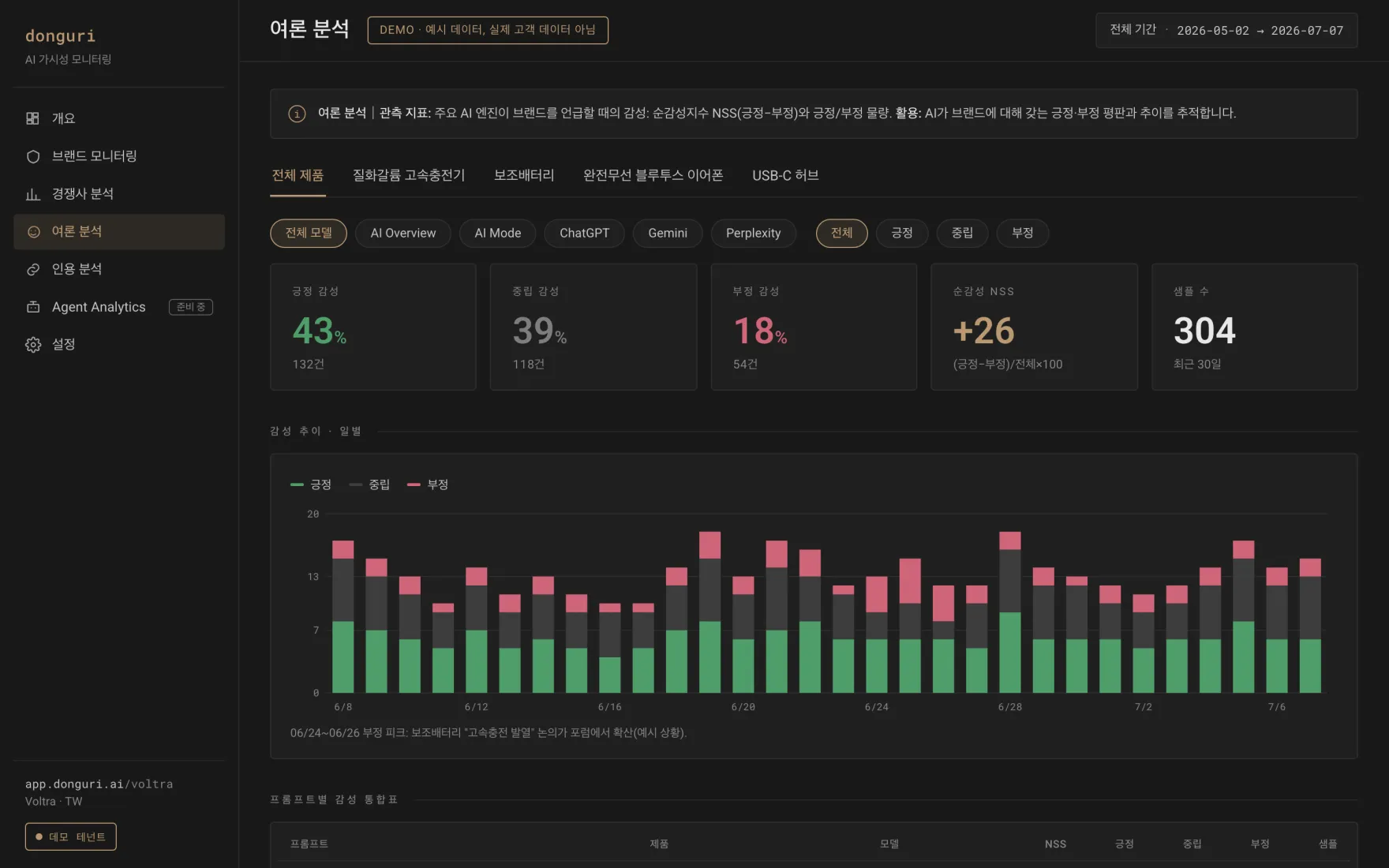Filter by Gemini model
This screenshot has height=868, width=1389.
coord(668,233)
